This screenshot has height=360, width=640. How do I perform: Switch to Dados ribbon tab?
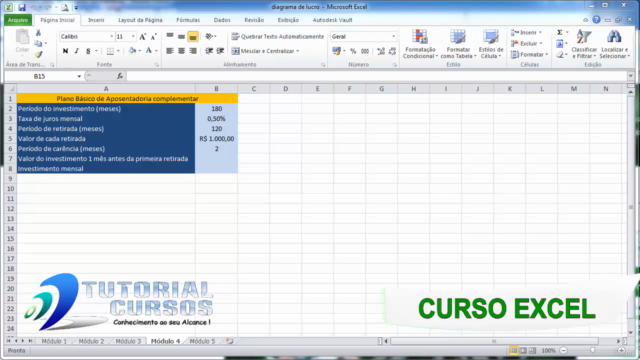tap(222, 20)
